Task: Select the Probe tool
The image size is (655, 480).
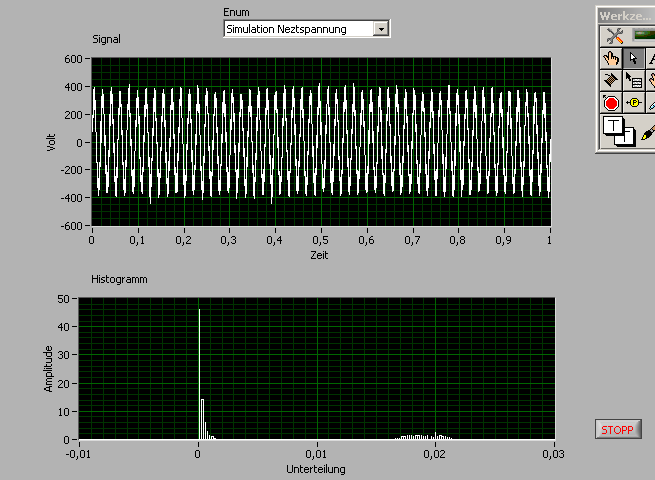Action: [633, 103]
